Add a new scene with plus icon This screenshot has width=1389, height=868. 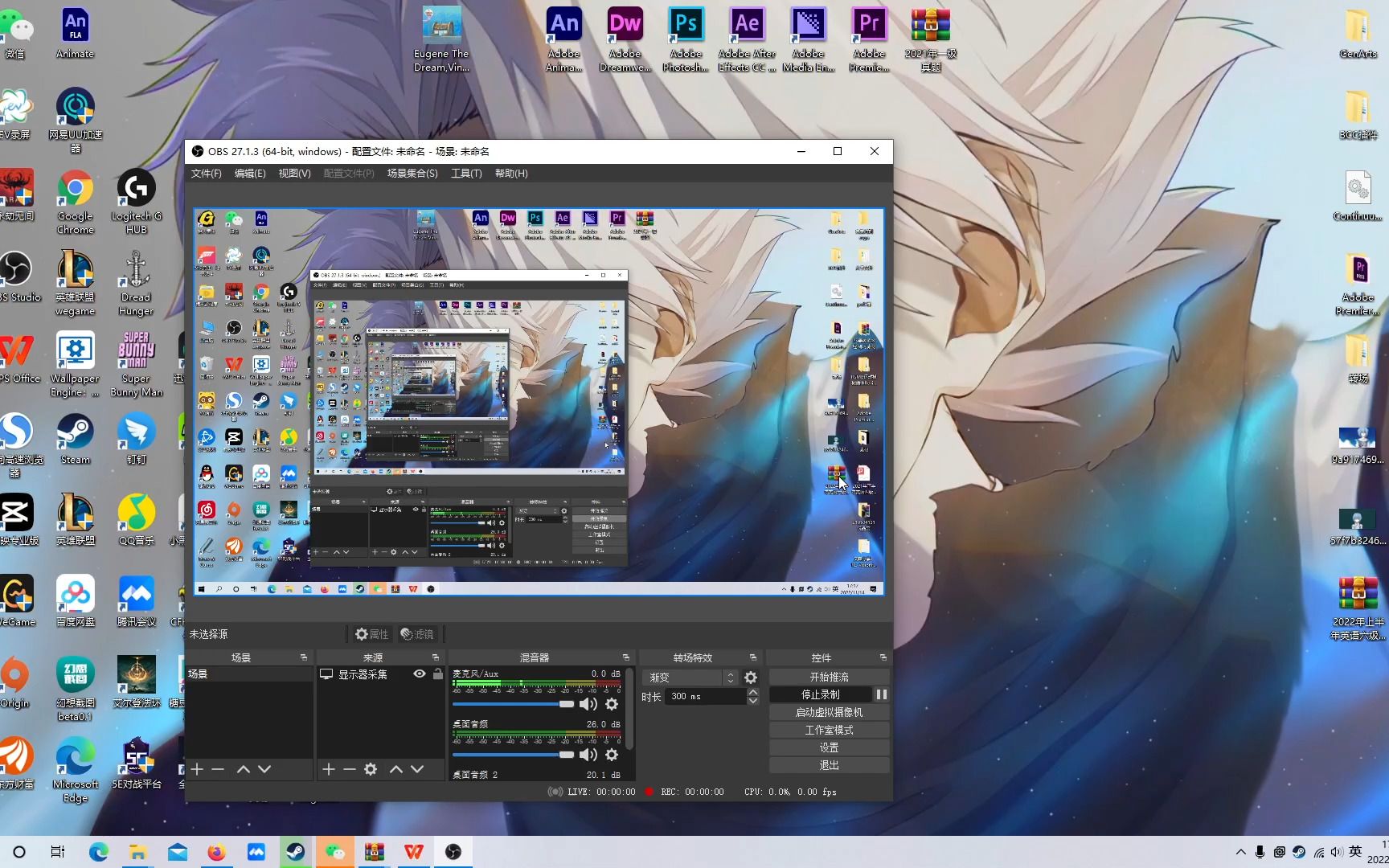click(x=197, y=769)
